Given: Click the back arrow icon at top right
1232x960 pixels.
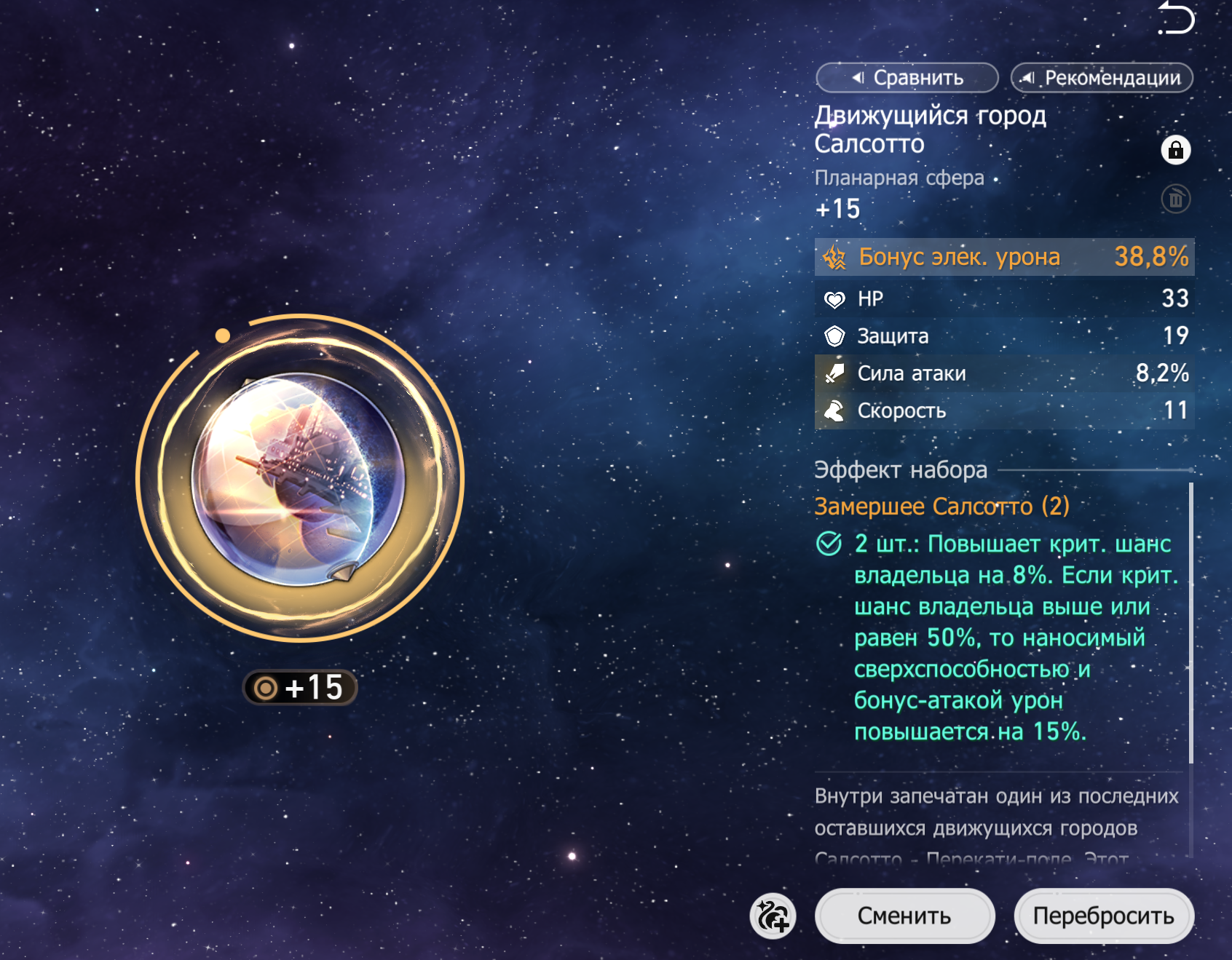Looking at the screenshot, I should [x=1176, y=17].
